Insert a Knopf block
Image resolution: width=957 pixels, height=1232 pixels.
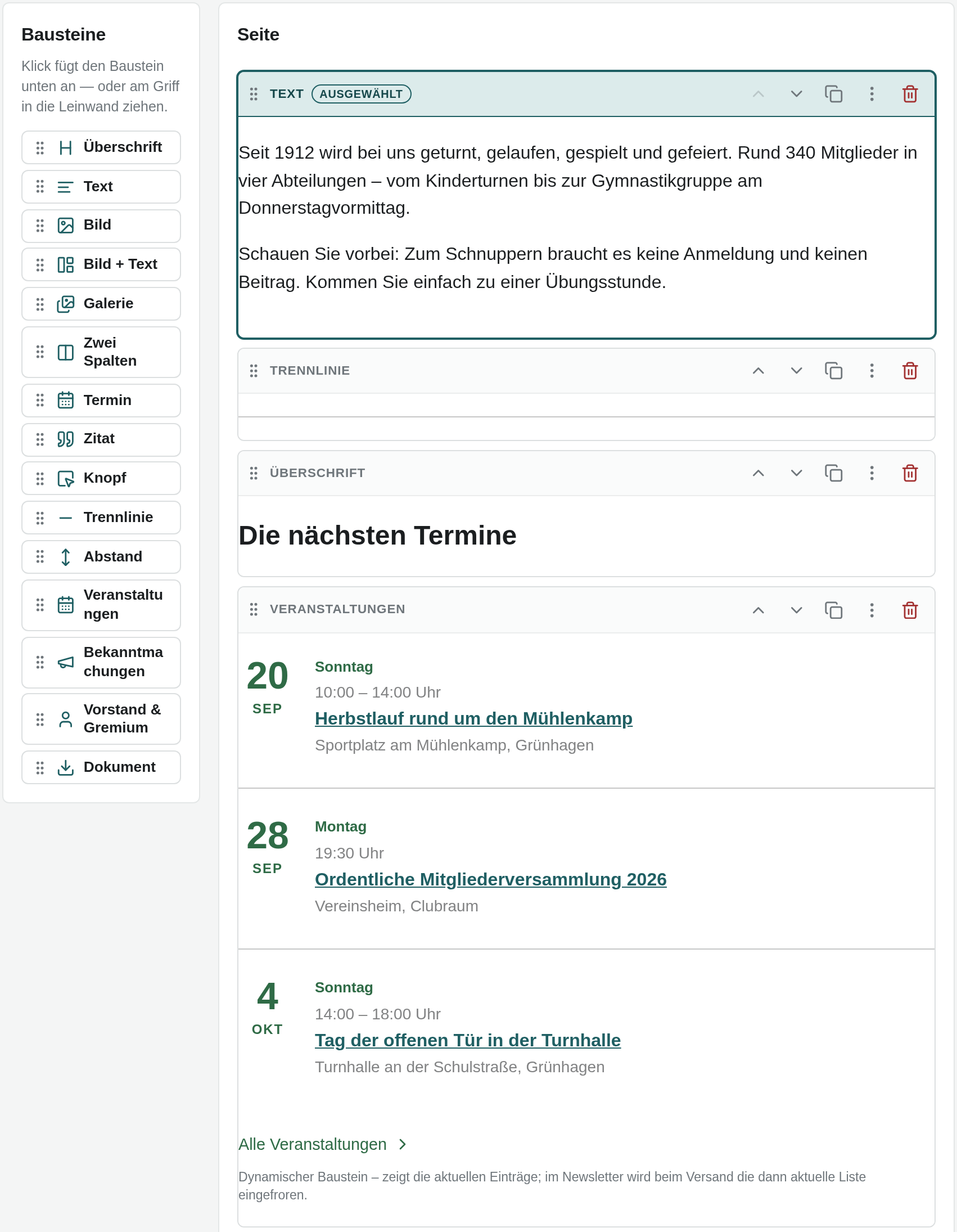tap(101, 478)
